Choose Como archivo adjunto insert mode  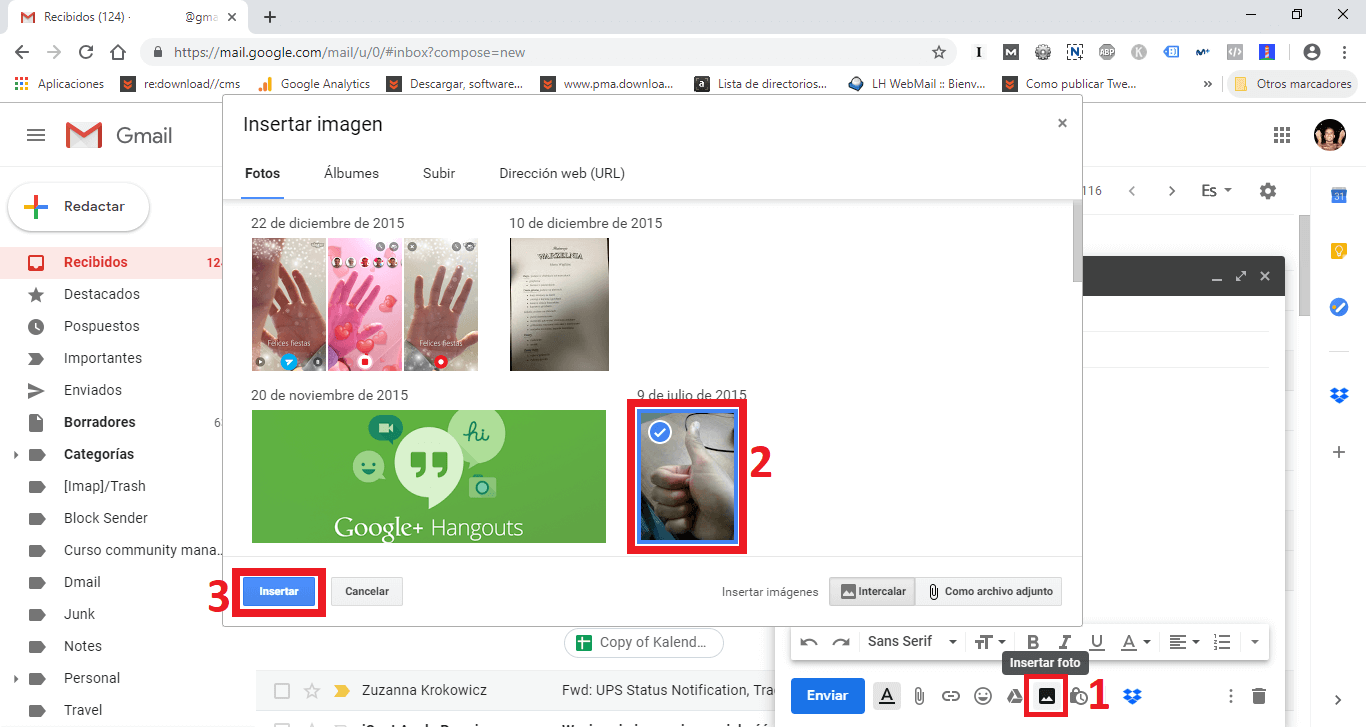coord(989,591)
